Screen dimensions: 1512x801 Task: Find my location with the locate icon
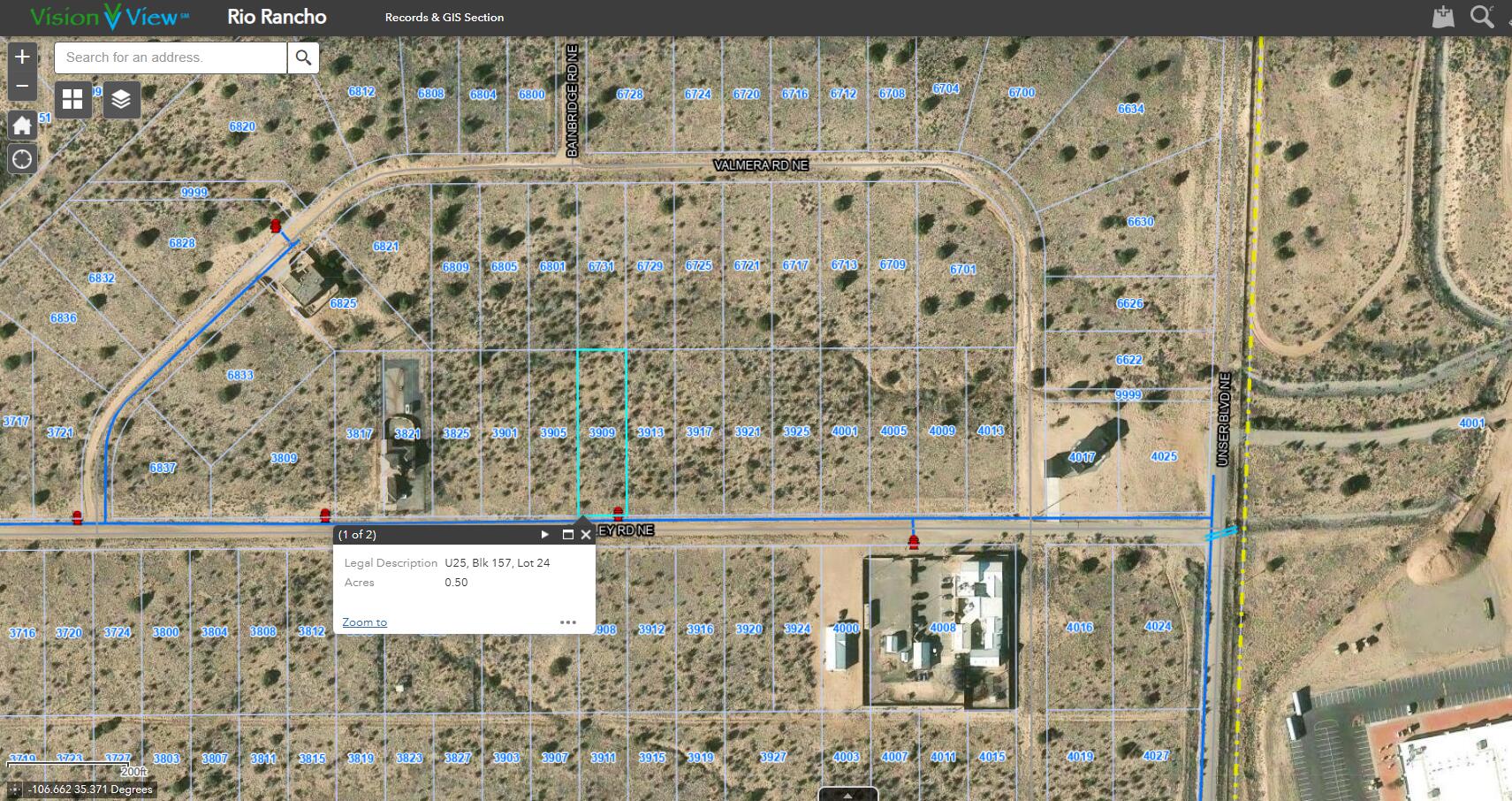pyautogui.click(x=22, y=159)
